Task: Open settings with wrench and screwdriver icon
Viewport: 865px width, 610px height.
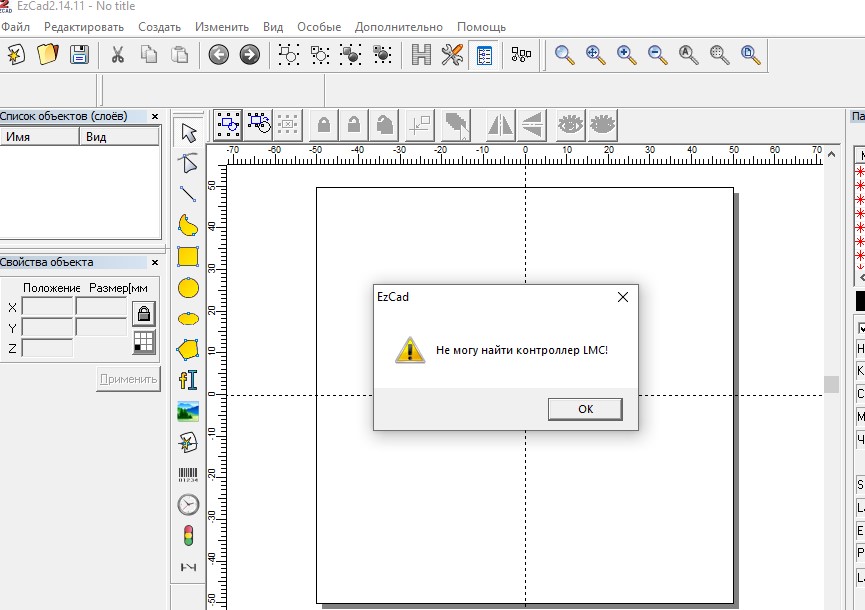Action: [452, 55]
